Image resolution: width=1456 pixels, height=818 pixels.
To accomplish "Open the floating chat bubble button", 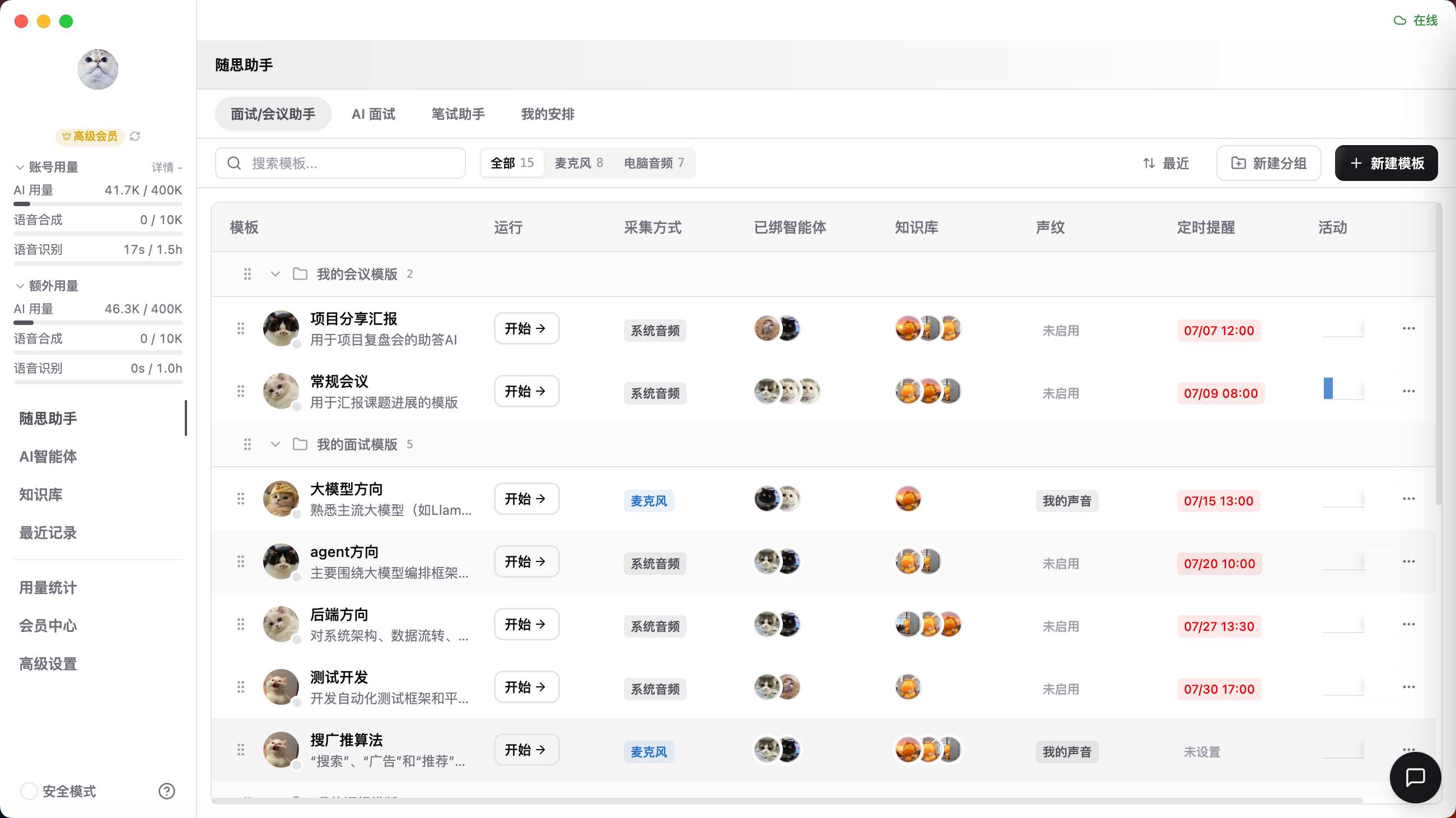I will pyautogui.click(x=1415, y=777).
